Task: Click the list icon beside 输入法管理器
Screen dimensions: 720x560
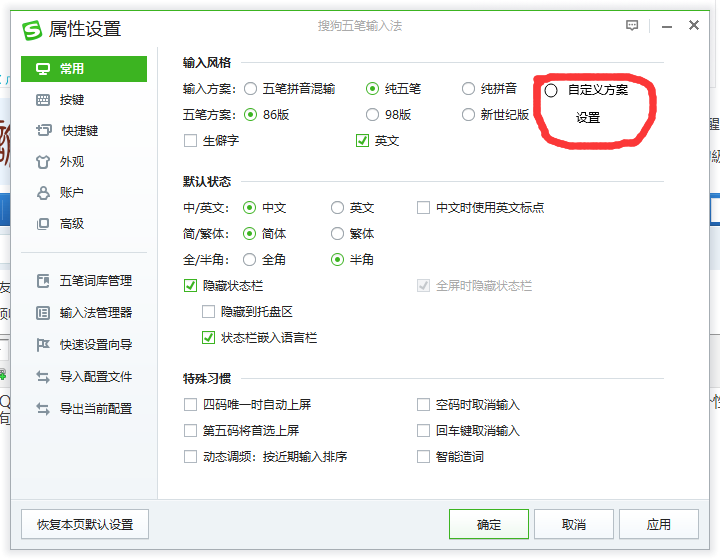Action: [43, 313]
